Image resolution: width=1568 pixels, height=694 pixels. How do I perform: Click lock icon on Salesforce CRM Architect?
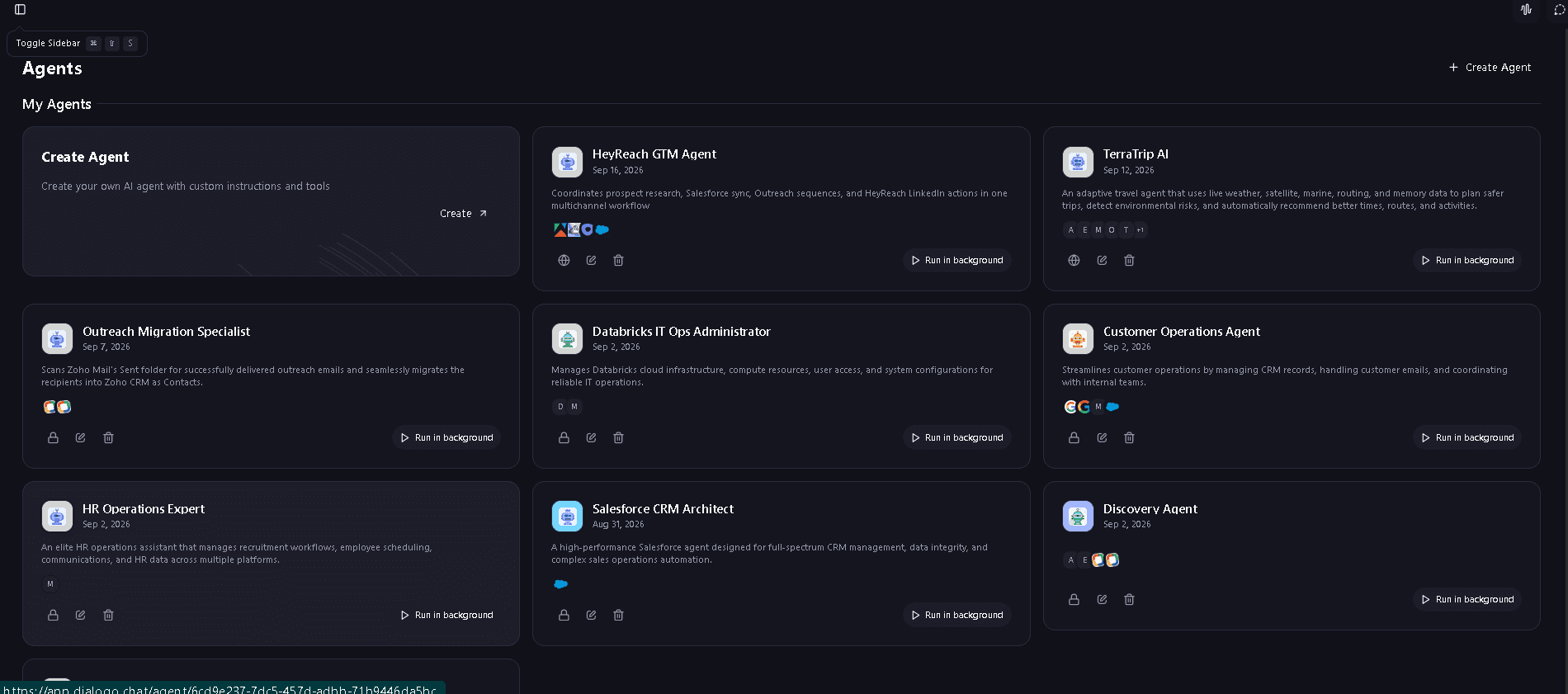(564, 616)
